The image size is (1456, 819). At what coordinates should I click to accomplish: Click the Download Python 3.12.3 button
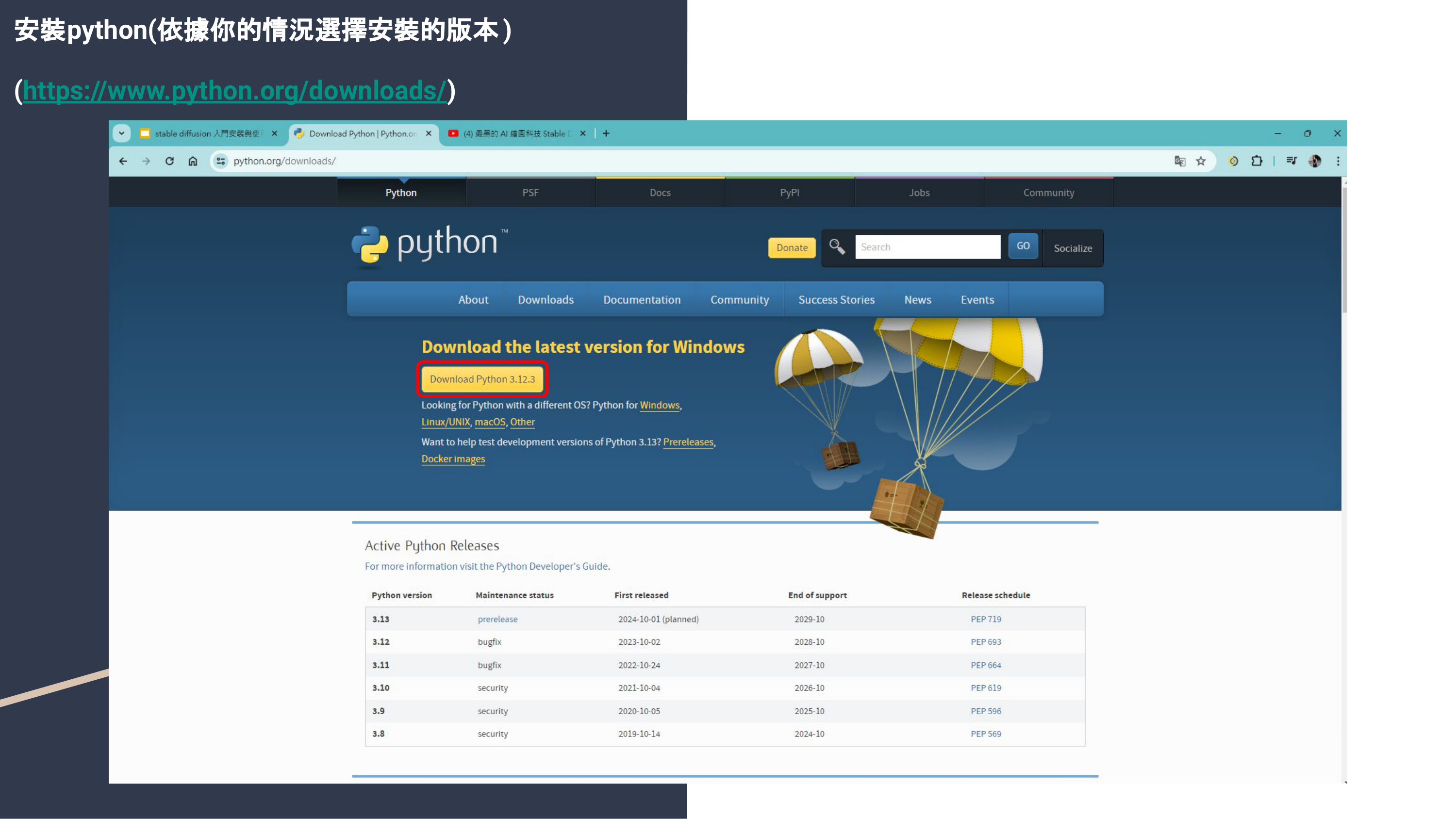[x=482, y=379]
